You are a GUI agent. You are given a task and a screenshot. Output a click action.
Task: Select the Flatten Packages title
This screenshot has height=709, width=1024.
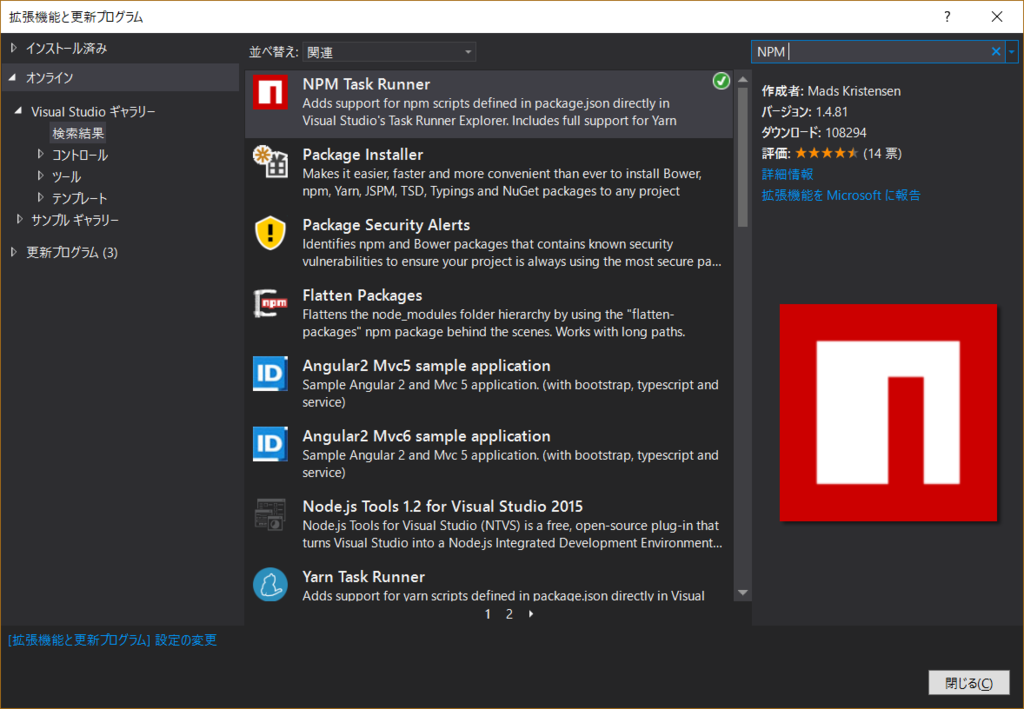tap(362, 296)
